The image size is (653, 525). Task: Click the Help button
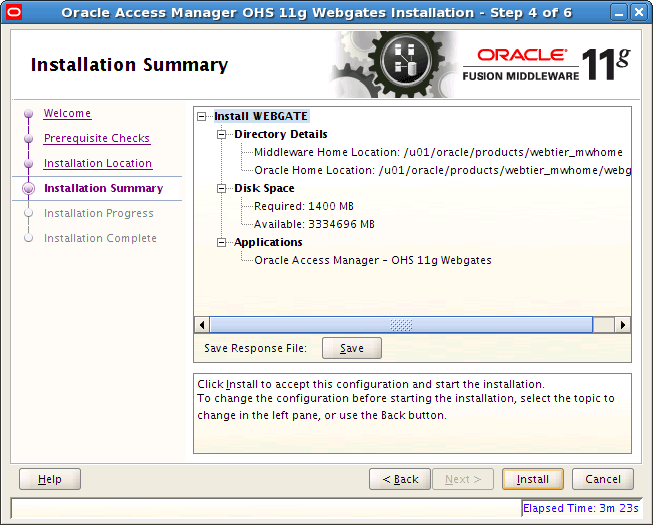50,479
